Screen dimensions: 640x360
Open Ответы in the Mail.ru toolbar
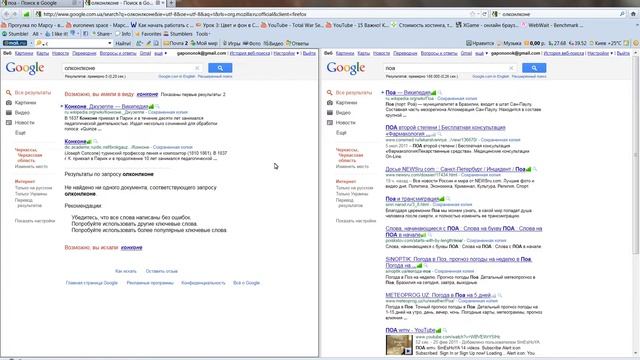297,43
